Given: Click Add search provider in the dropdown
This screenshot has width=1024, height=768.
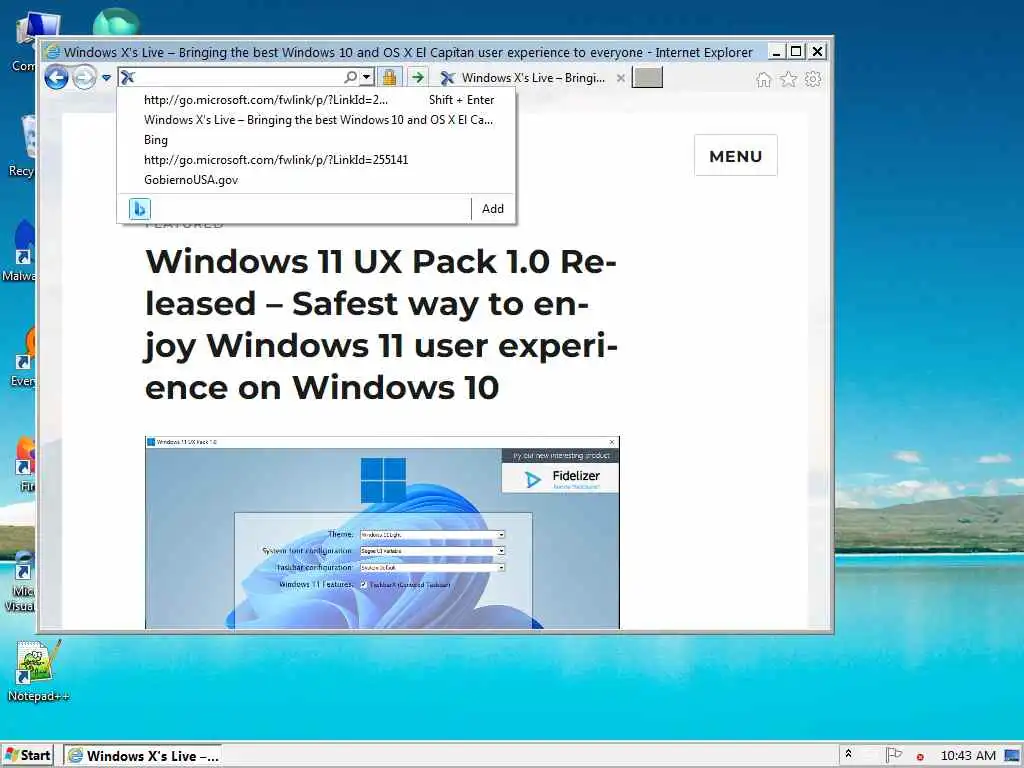Looking at the screenshot, I should (x=492, y=209).
